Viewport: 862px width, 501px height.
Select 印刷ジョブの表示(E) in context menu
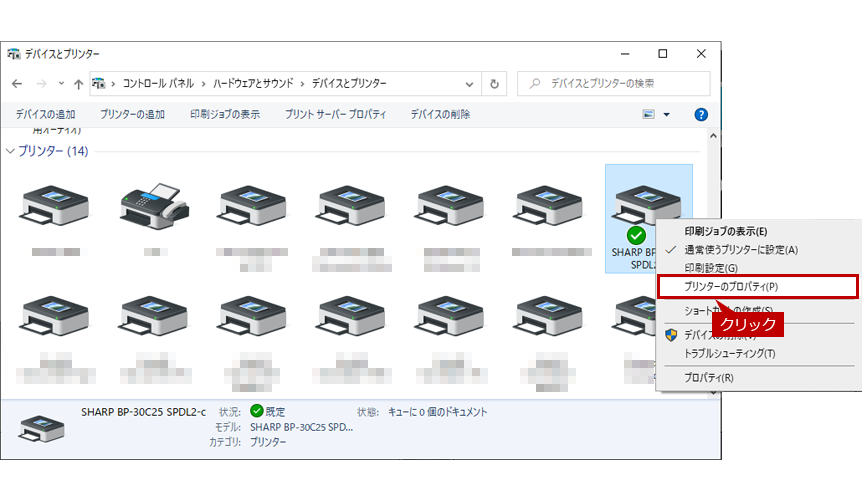(x=726, y=232)
